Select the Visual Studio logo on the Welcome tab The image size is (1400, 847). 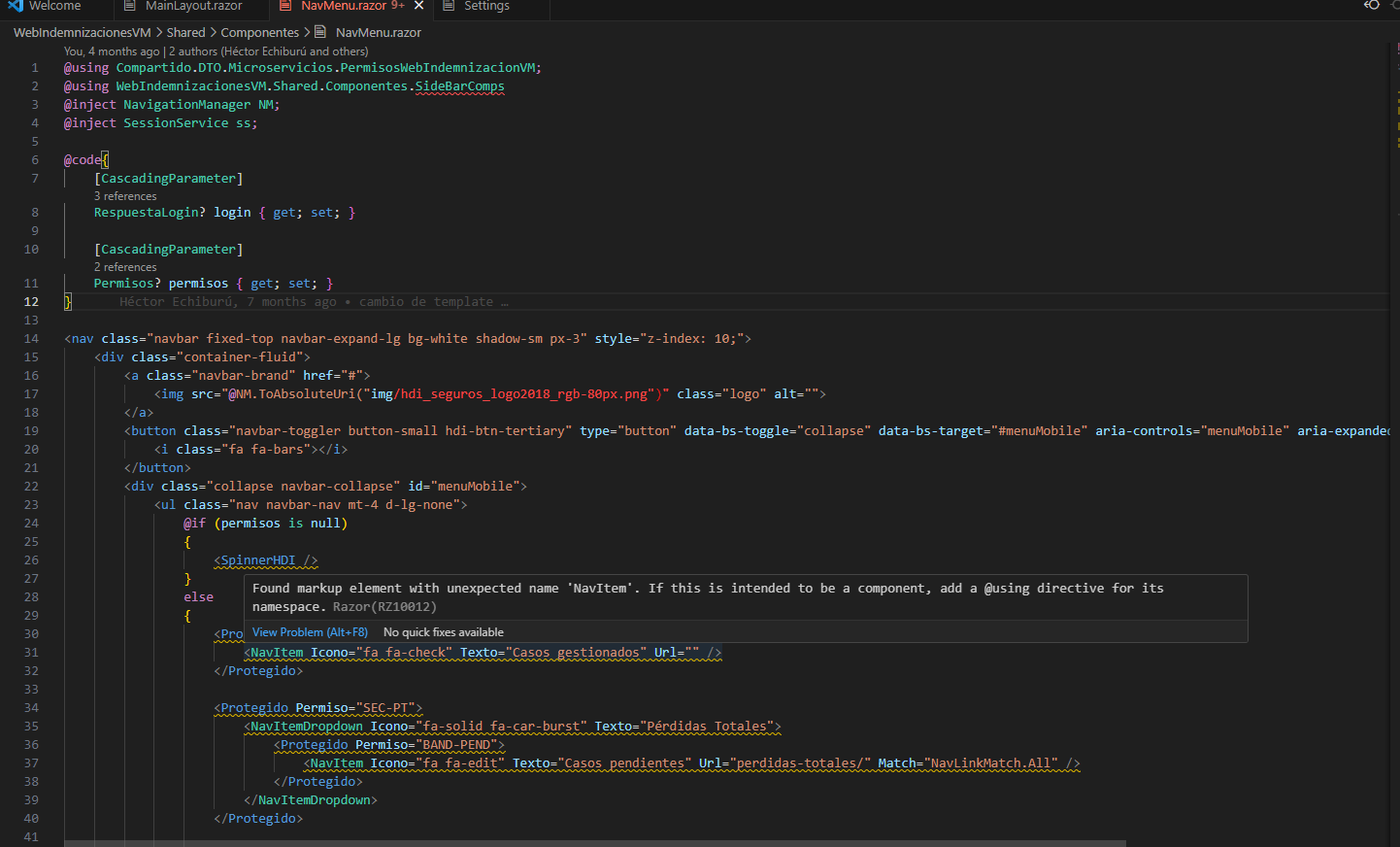(x=13, y=5)
